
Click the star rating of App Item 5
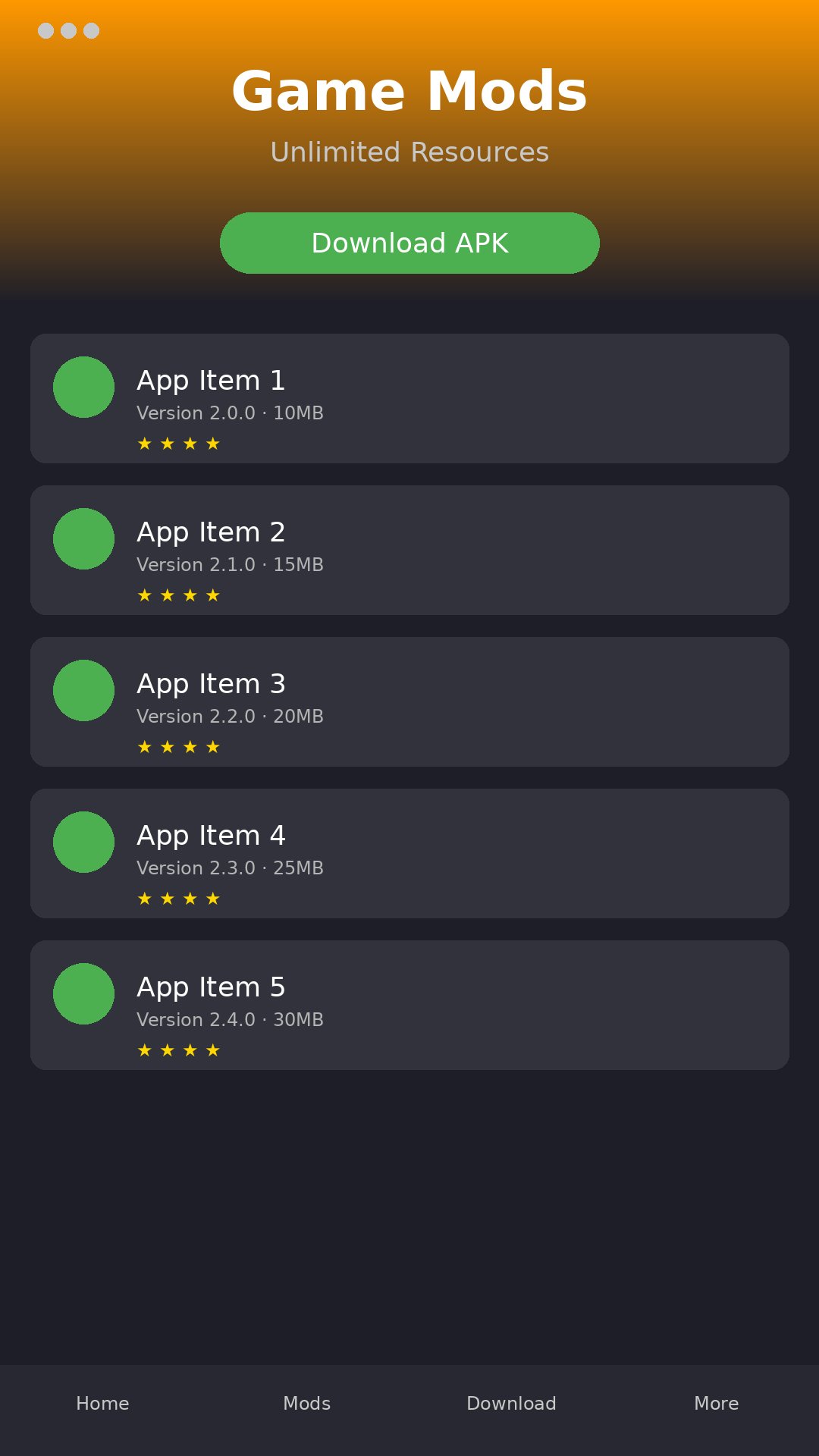point(178,1050)
